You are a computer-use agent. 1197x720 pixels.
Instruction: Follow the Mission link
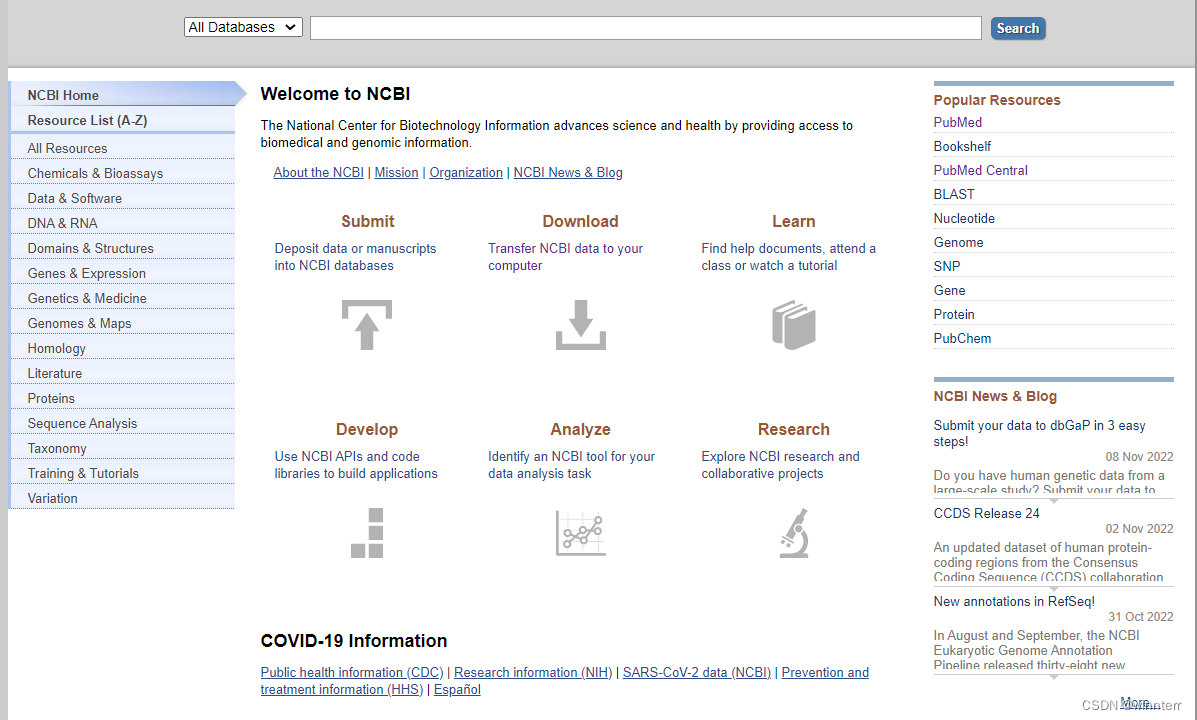396,173
